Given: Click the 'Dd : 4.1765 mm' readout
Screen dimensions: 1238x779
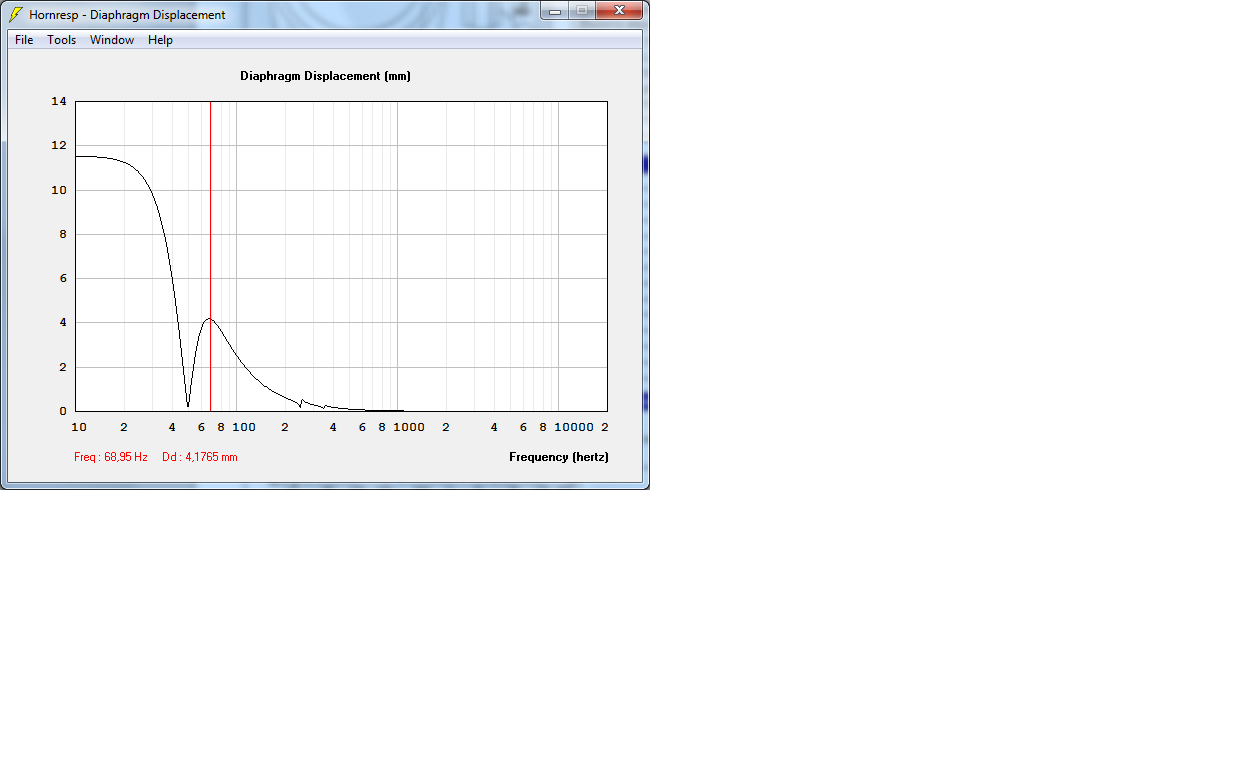Looking at the screenshot, I should pyautogui.click(x=200, y=457).
